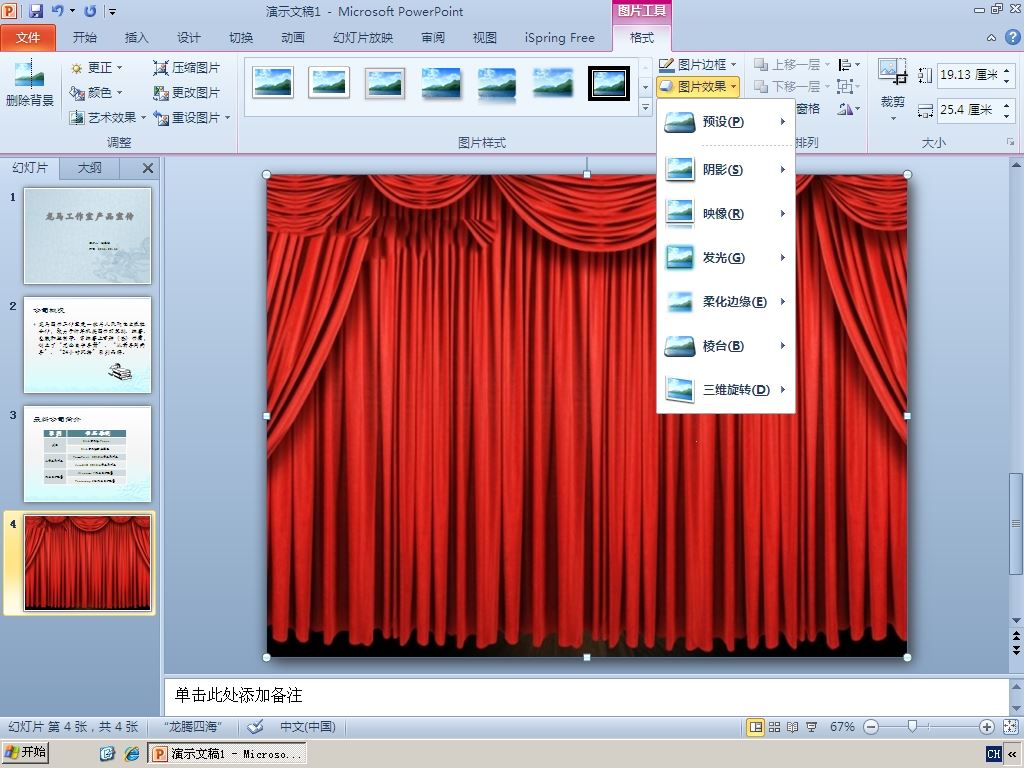Switch to the iSpring Free tab
The height and width of the screenshot is (768, 1024).
pos(560,38)
